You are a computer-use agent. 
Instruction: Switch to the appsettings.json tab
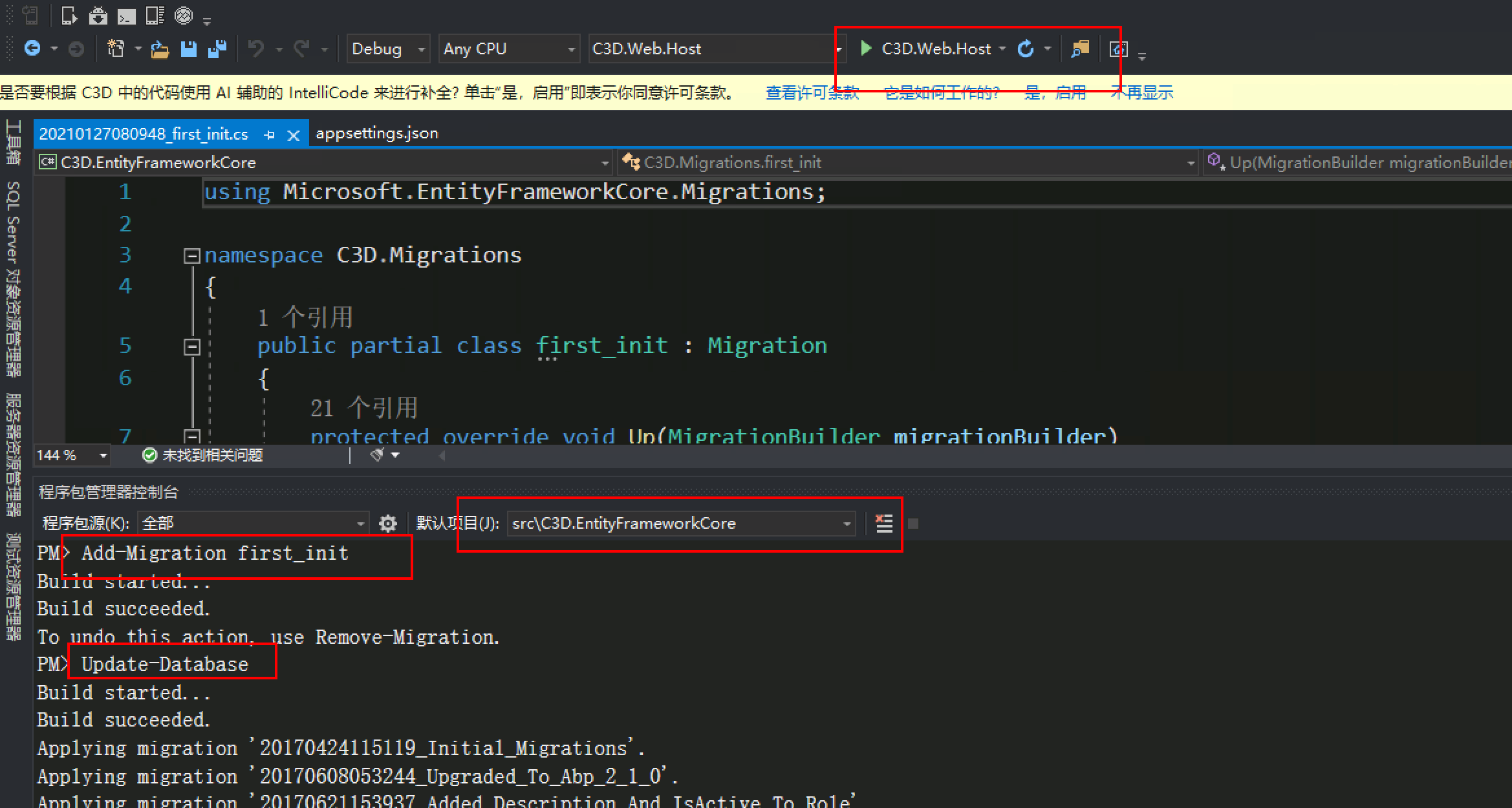coord(377,133)
